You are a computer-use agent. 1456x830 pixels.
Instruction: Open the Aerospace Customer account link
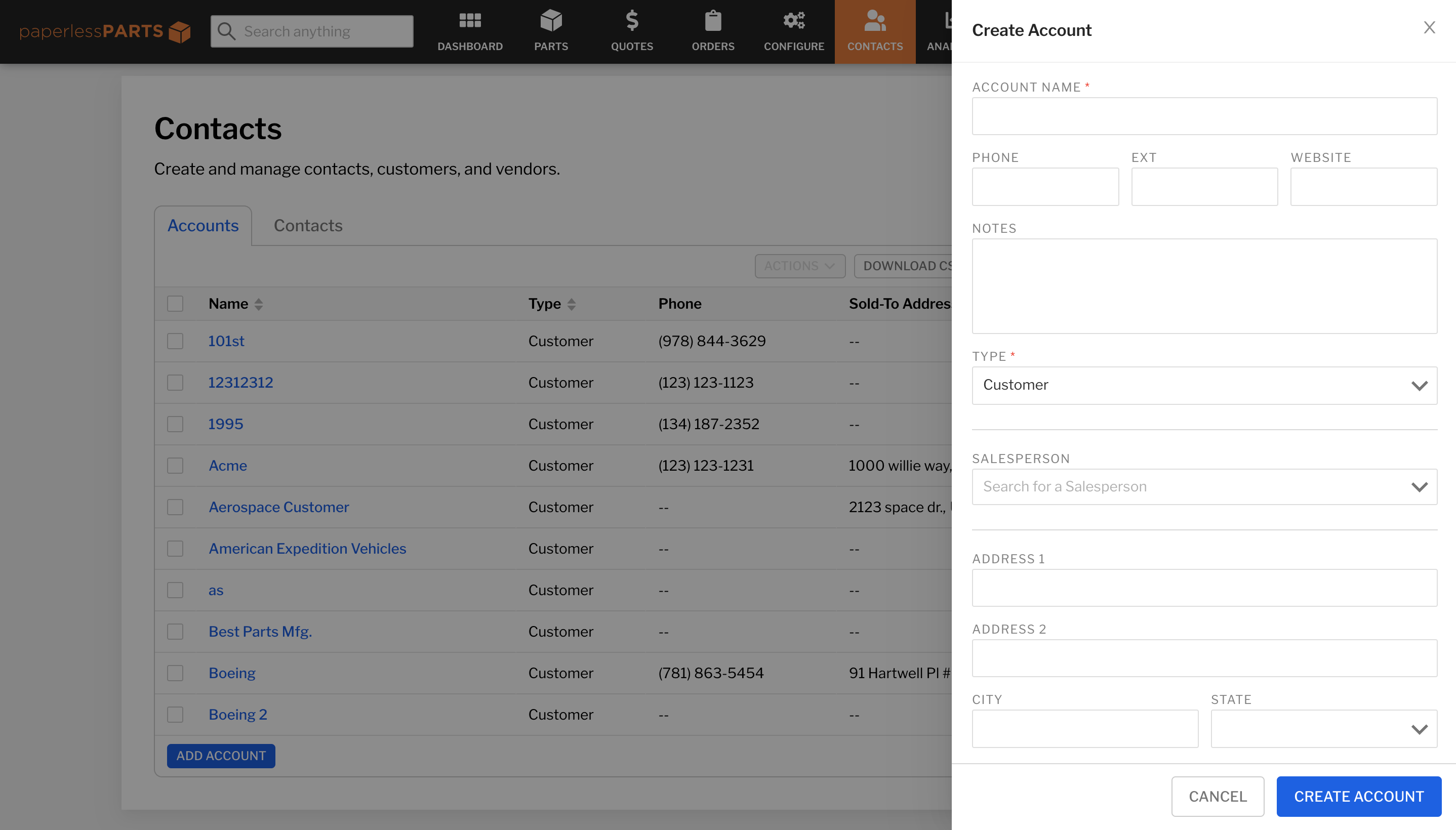[278, 507]
